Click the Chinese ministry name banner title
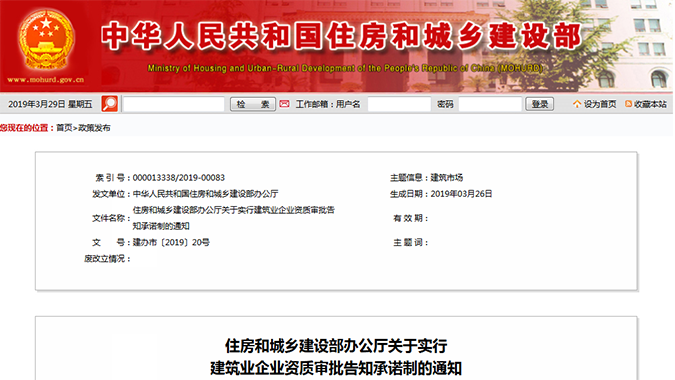 (x=341, y=36)
